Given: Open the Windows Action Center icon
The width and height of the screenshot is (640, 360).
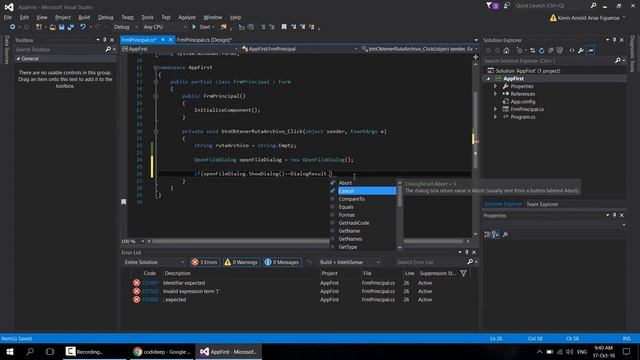Looking at the screenshot, I should click(x=627, y=351).
